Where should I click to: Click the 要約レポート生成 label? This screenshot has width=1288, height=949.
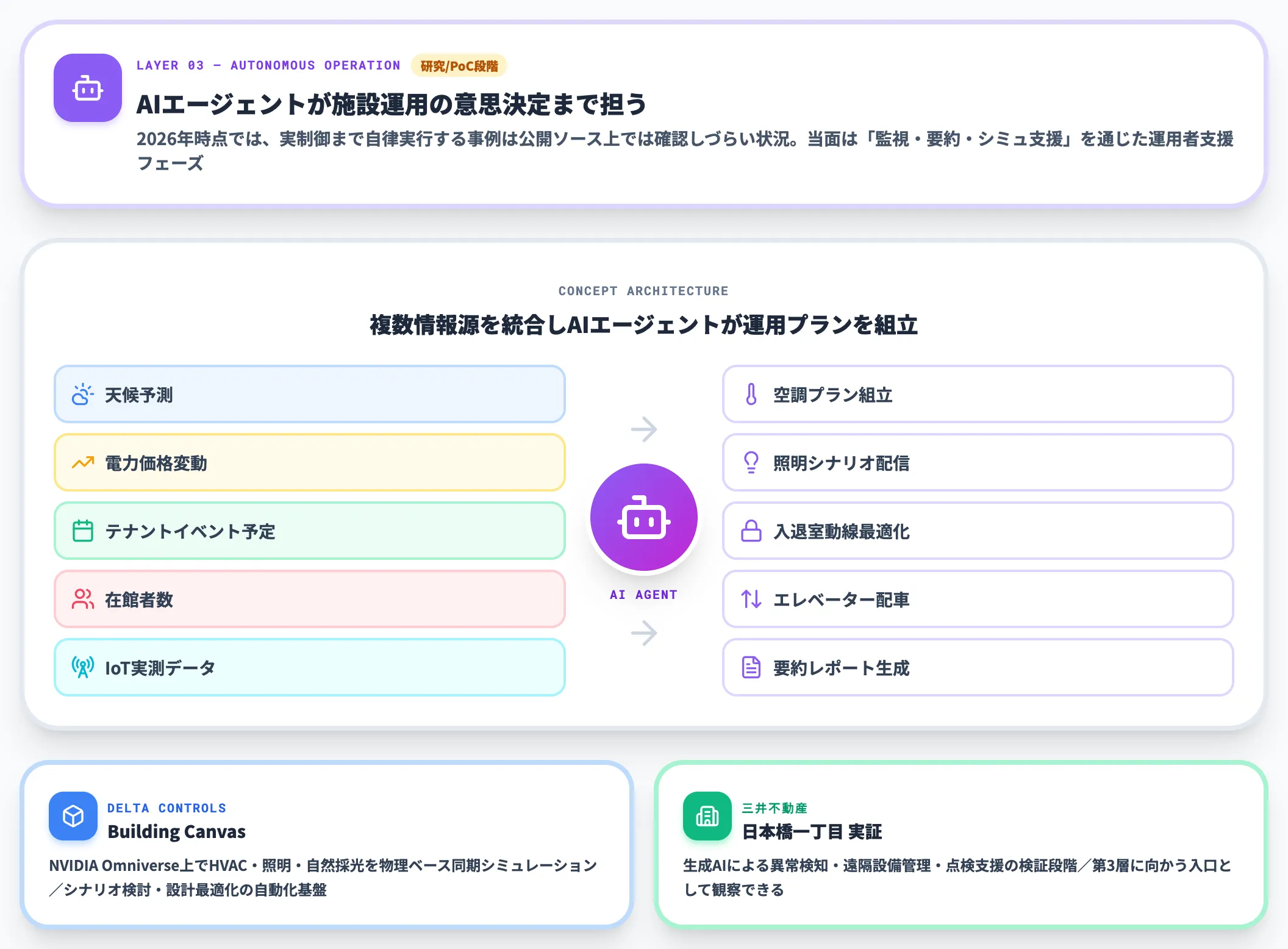coord(841,668)
